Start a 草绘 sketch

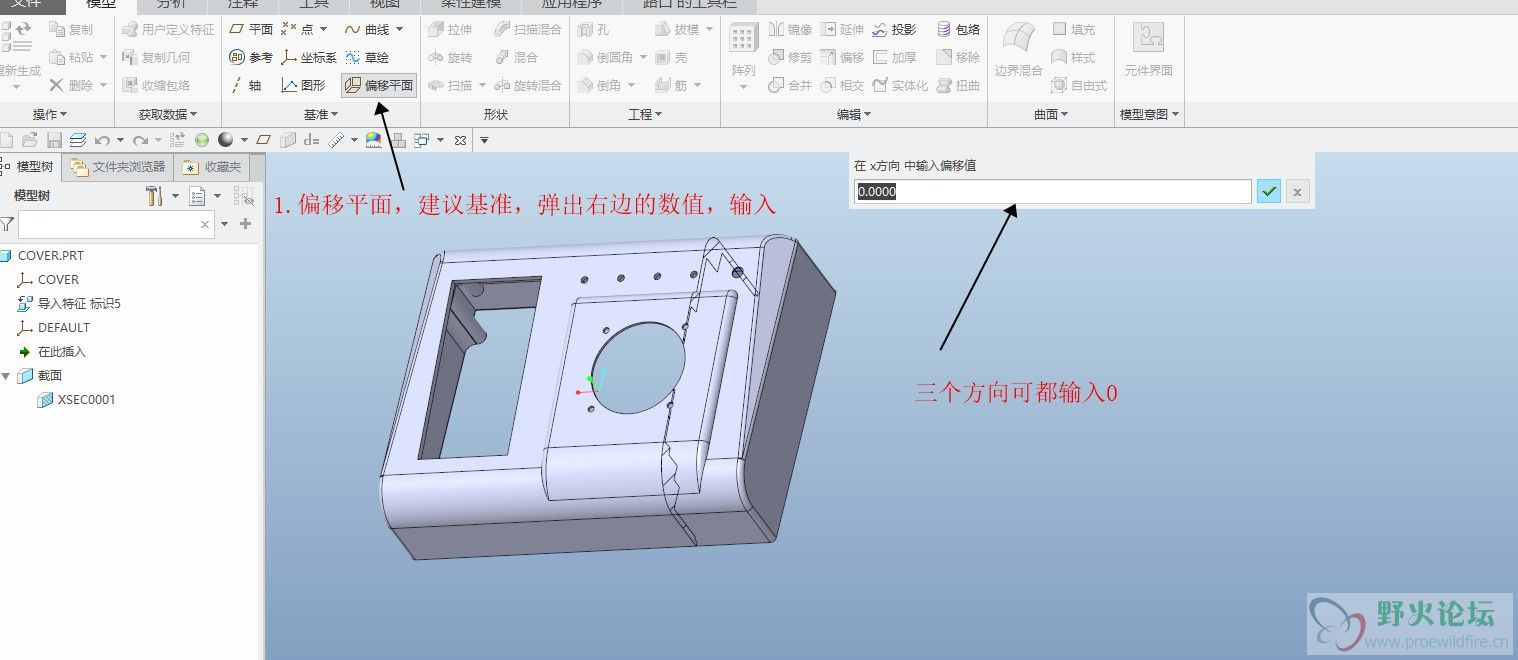tap(367, 58)
